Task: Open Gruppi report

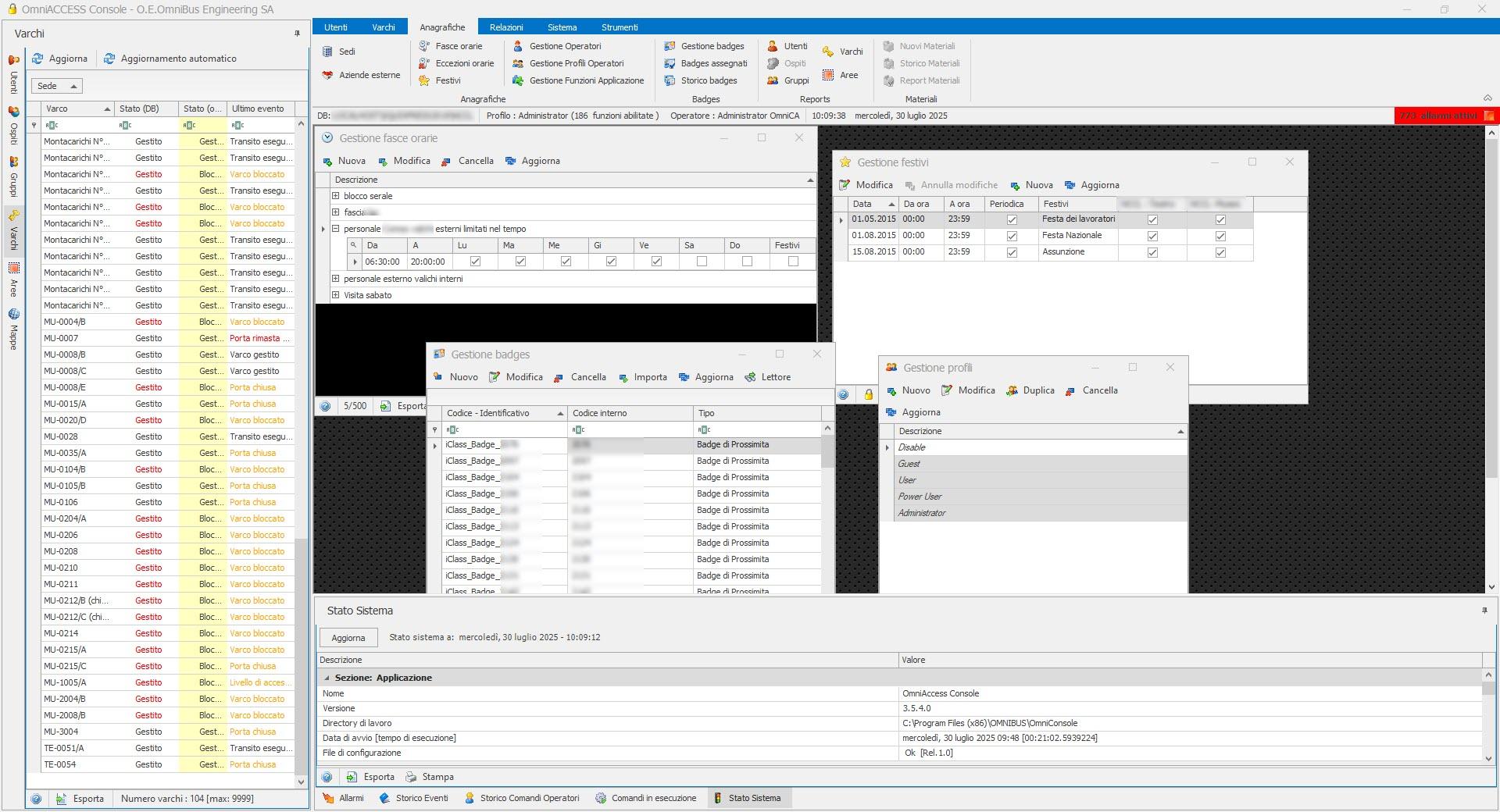Action: click(x=788, y=80)
